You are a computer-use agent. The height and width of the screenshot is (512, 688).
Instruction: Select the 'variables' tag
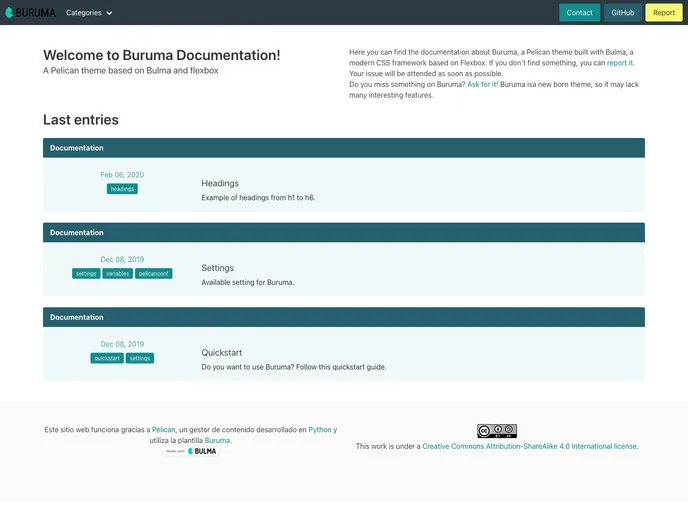[118, 273]
